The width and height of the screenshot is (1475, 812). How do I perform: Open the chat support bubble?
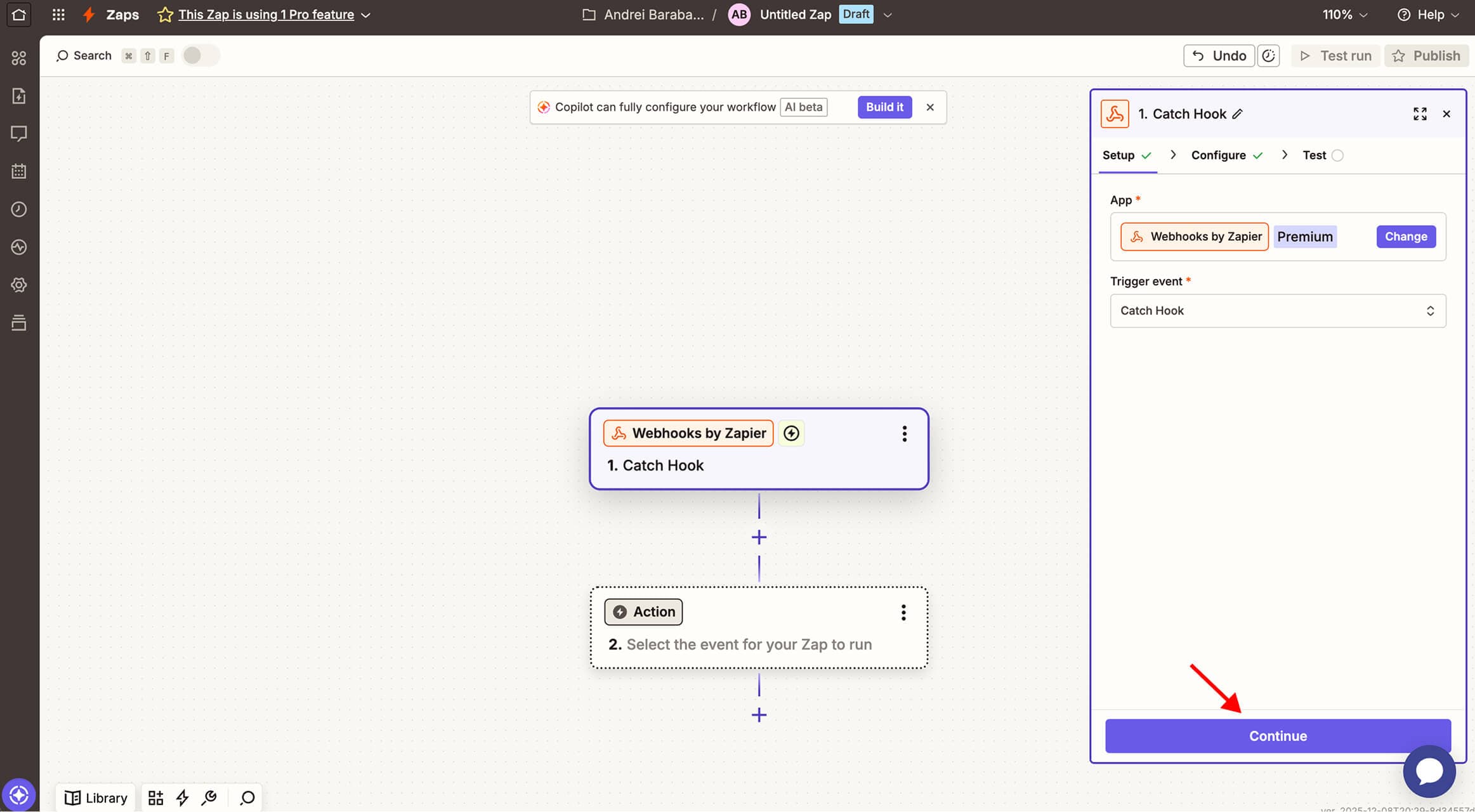pos(1429,771)
